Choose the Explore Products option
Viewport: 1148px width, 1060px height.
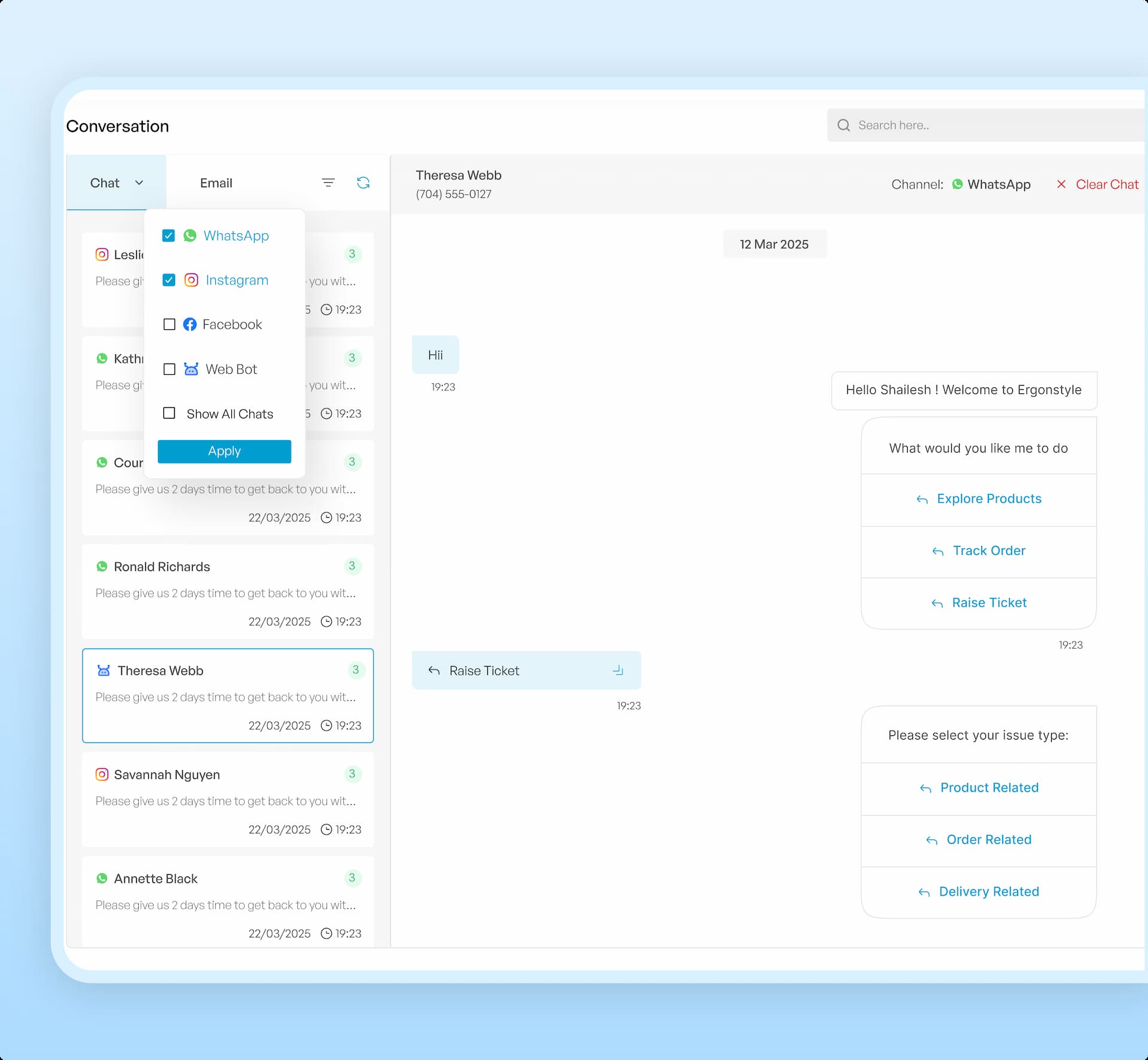[x=988, y=499]
